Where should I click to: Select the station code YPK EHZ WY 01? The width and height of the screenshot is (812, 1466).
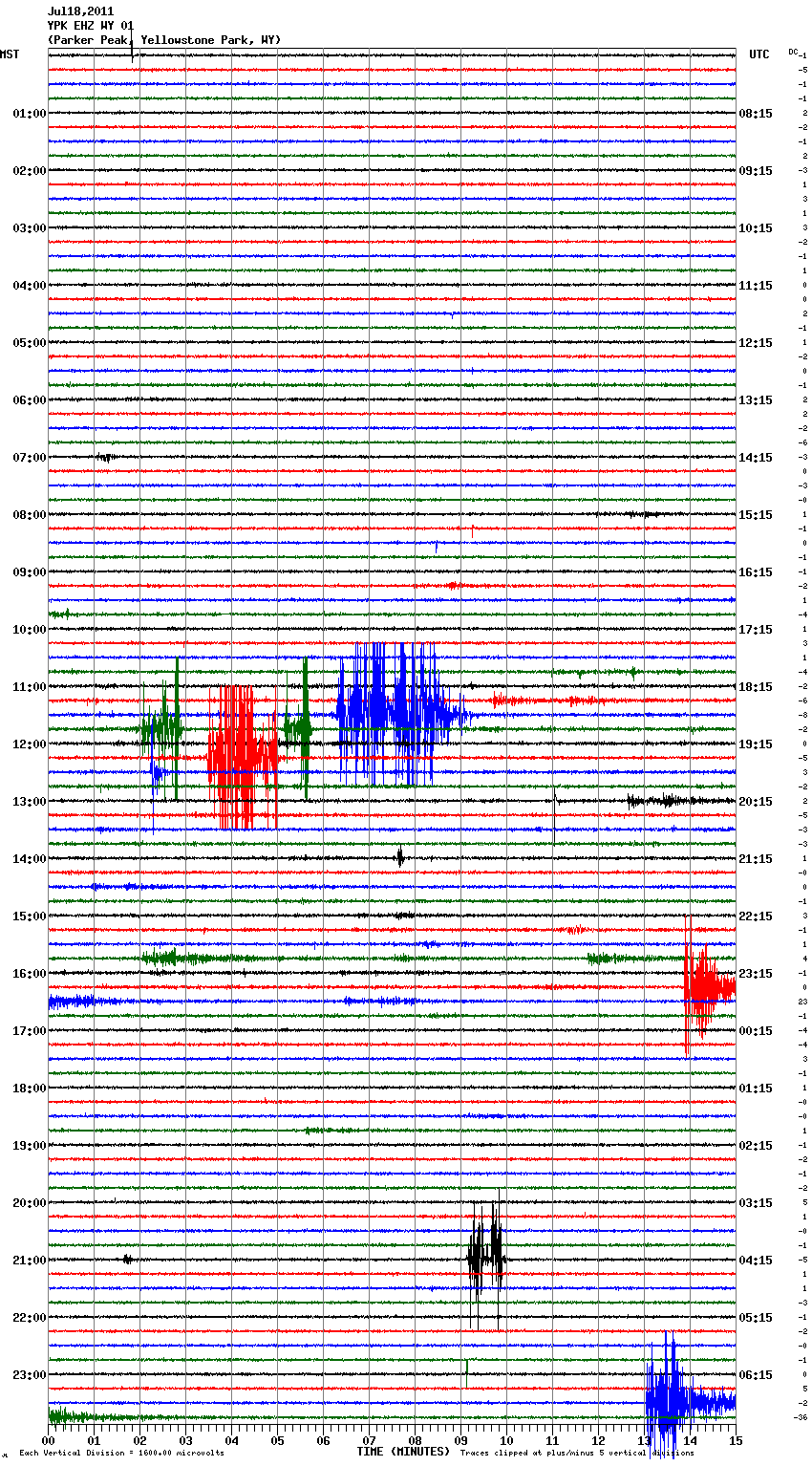pyautogui.click(x=91, y=26)
